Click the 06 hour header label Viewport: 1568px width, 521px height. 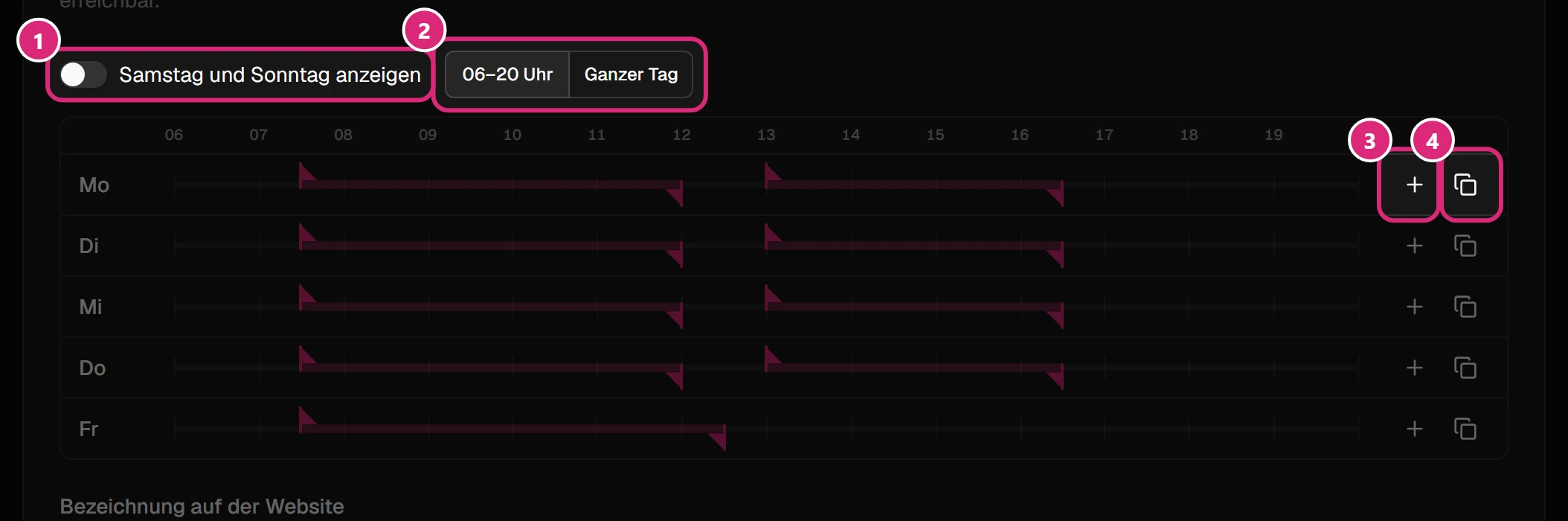(x=174, y=135)
